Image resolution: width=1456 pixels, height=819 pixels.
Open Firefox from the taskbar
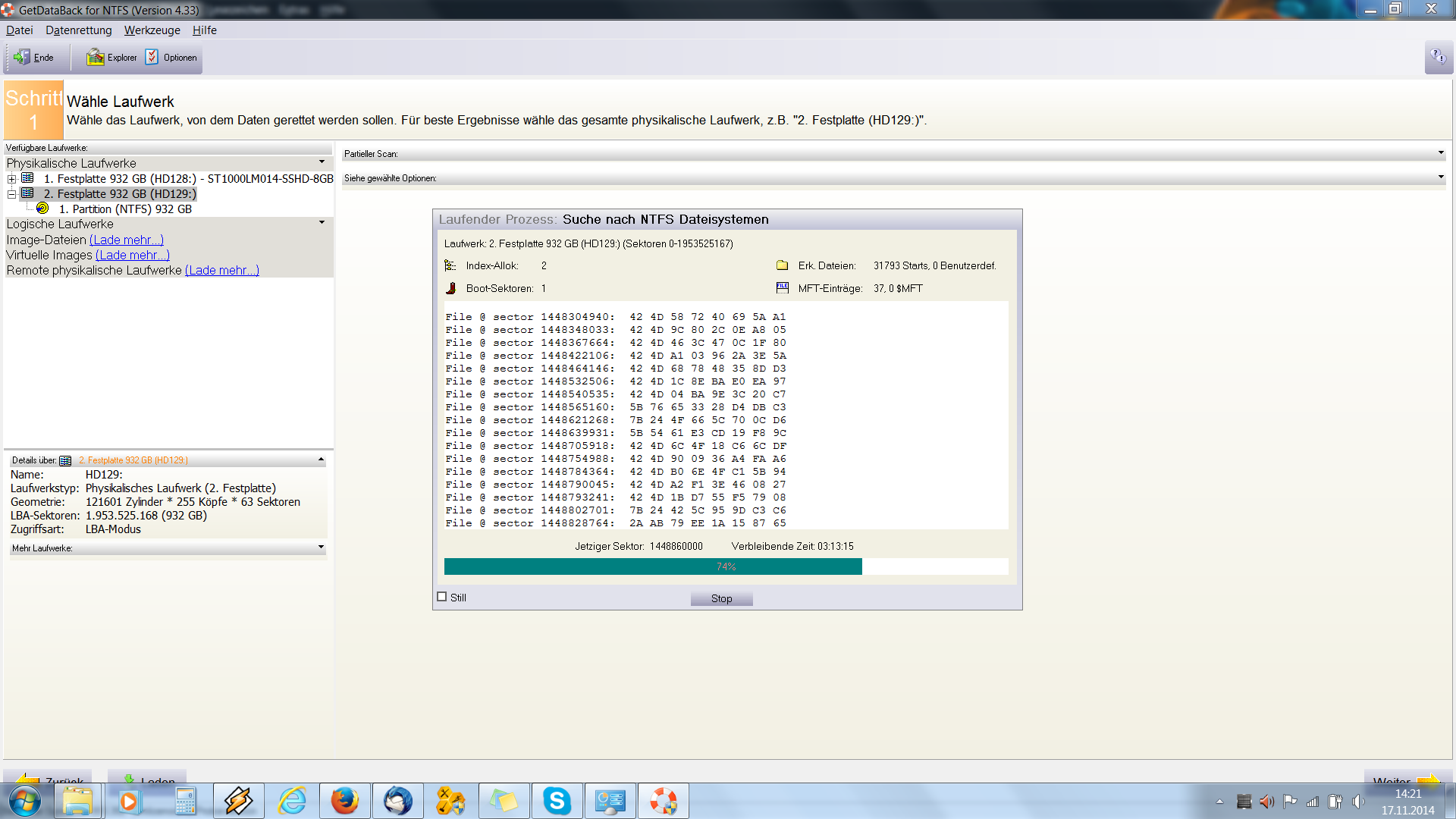coord(344,801)
